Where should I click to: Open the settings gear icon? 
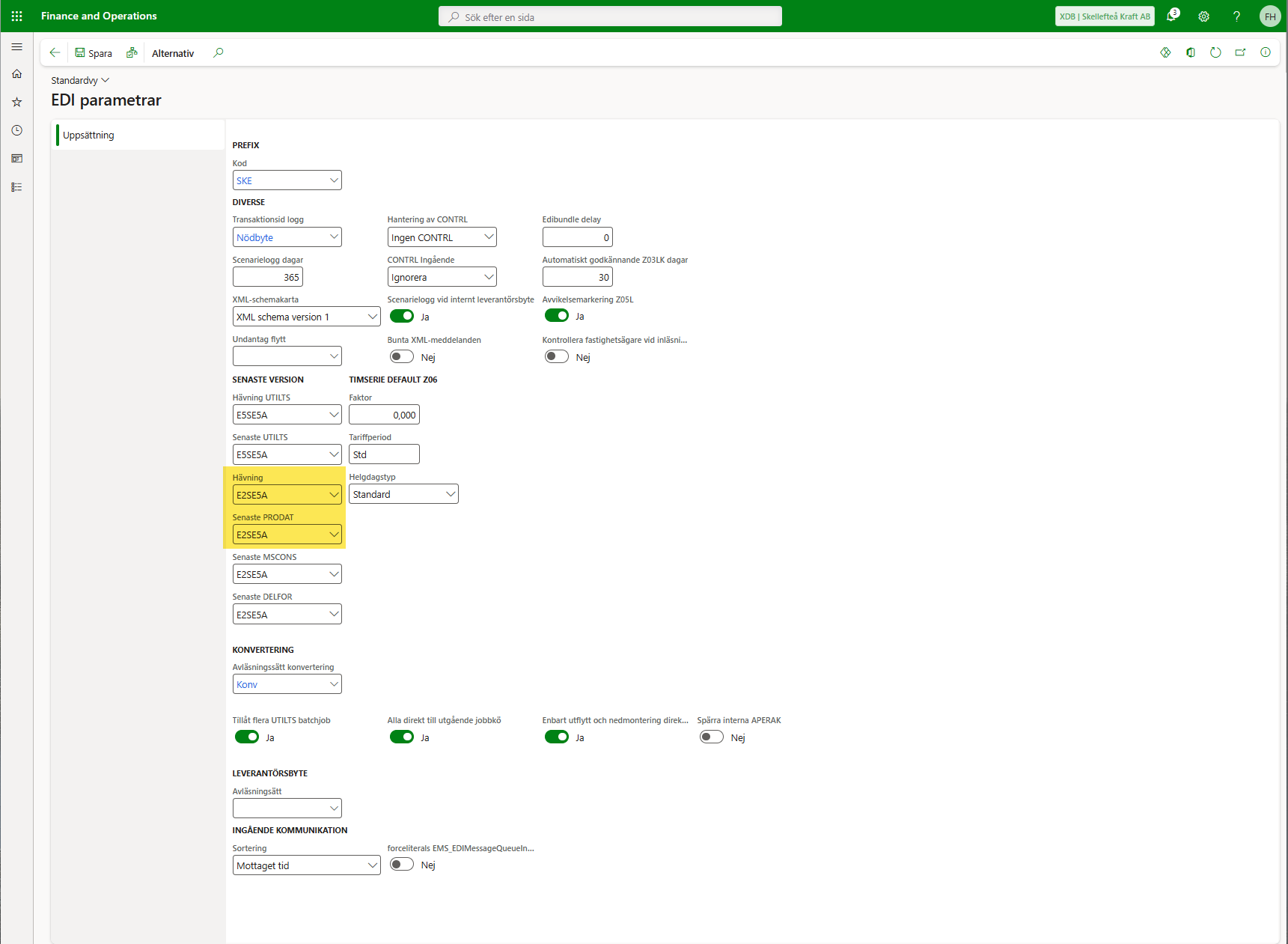[1203, 16]
